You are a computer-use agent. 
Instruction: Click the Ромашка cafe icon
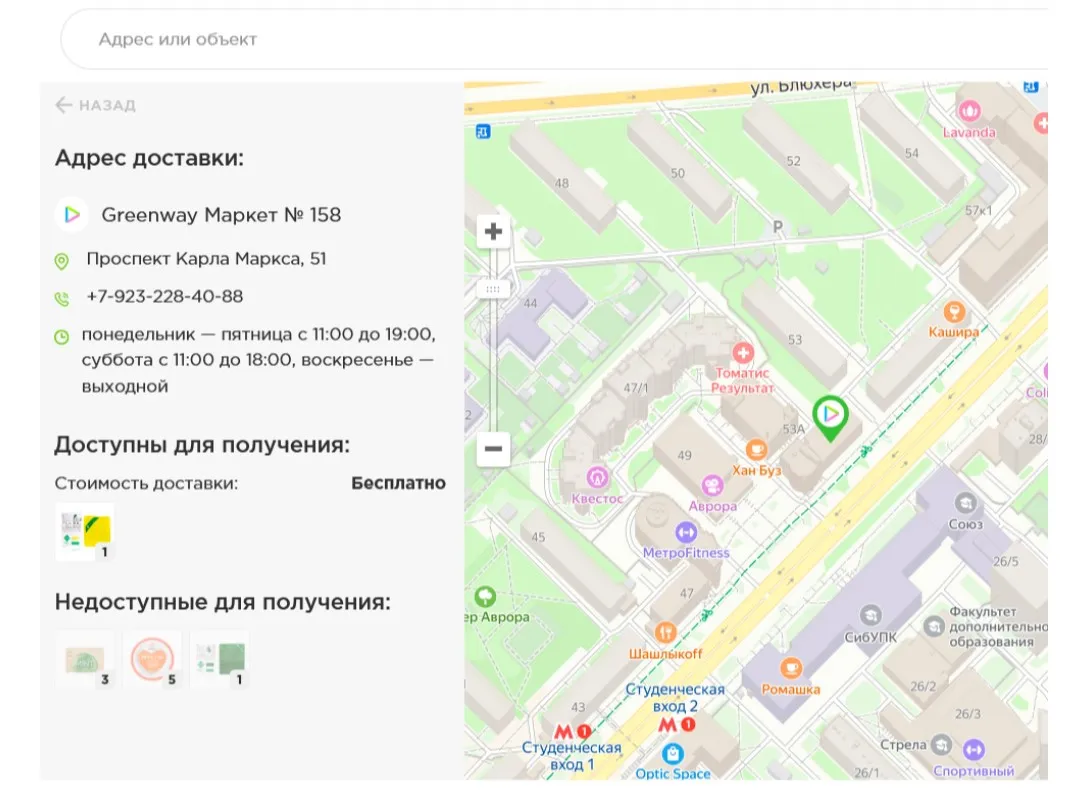tap(791, 668)
